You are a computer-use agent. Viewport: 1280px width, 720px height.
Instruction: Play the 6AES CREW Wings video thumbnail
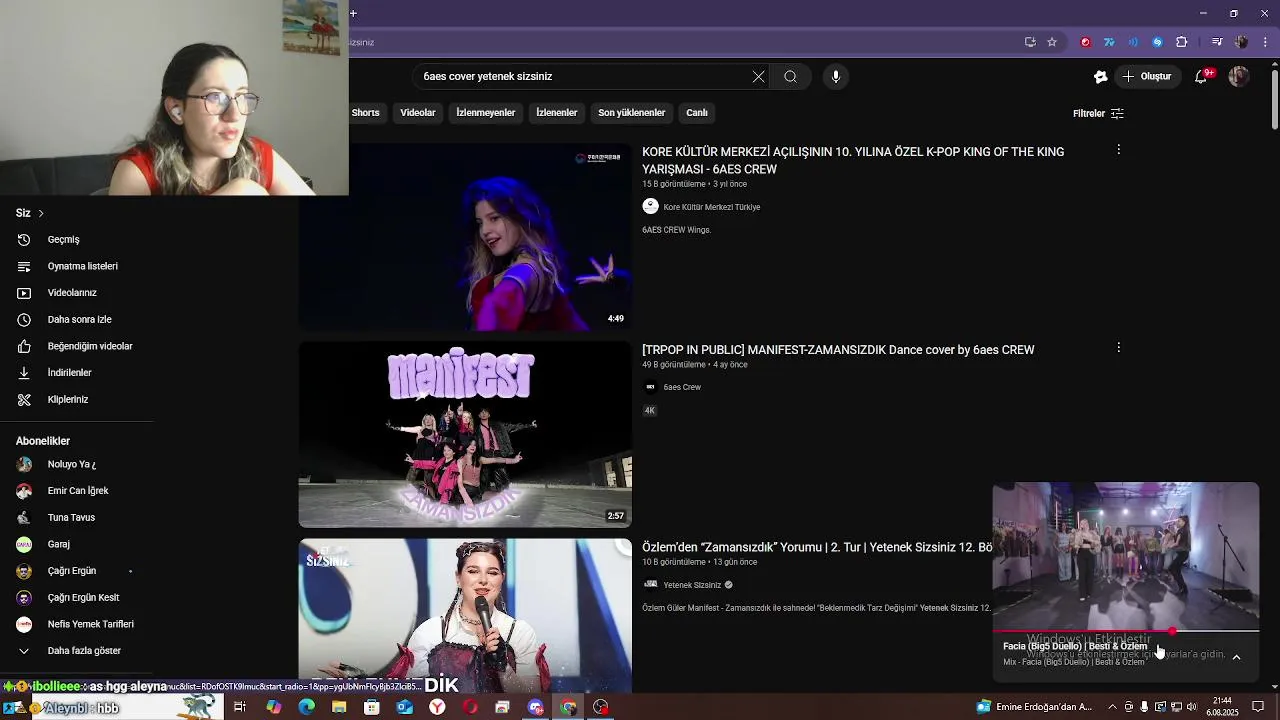(465, 237)
